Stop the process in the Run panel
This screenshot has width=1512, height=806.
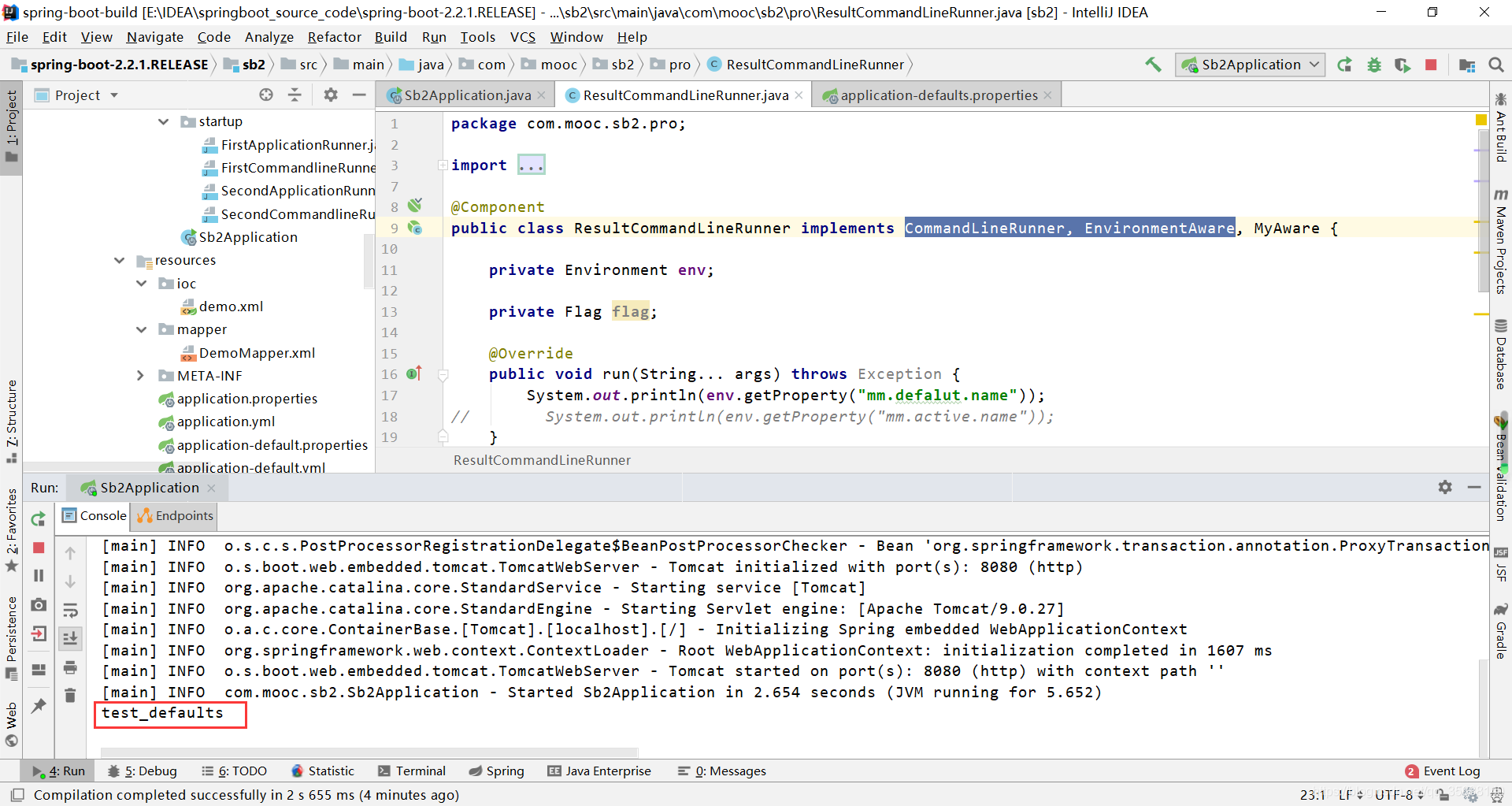pyautogui.click(x=38, y=548)
